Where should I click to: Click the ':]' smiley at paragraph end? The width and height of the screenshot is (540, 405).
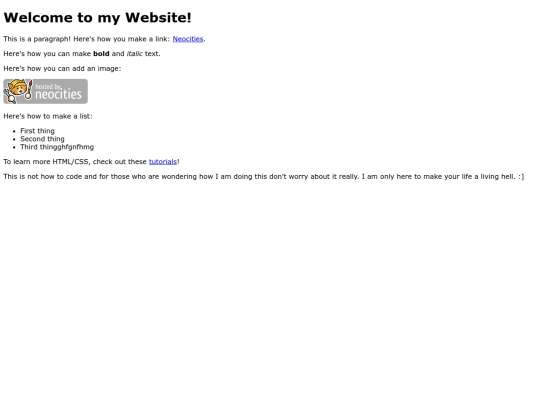[x=521, y=177]
